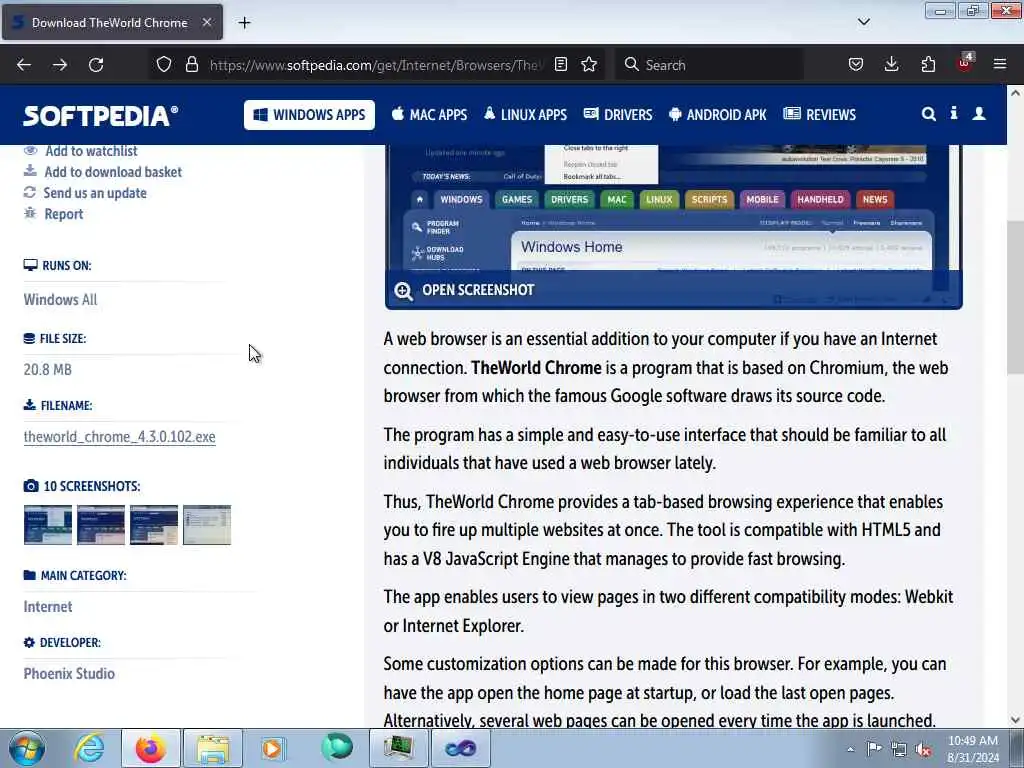Open the second screenshot thumbnail
The height and width of the screenshot is (768, 1024).
click(101, 525)
